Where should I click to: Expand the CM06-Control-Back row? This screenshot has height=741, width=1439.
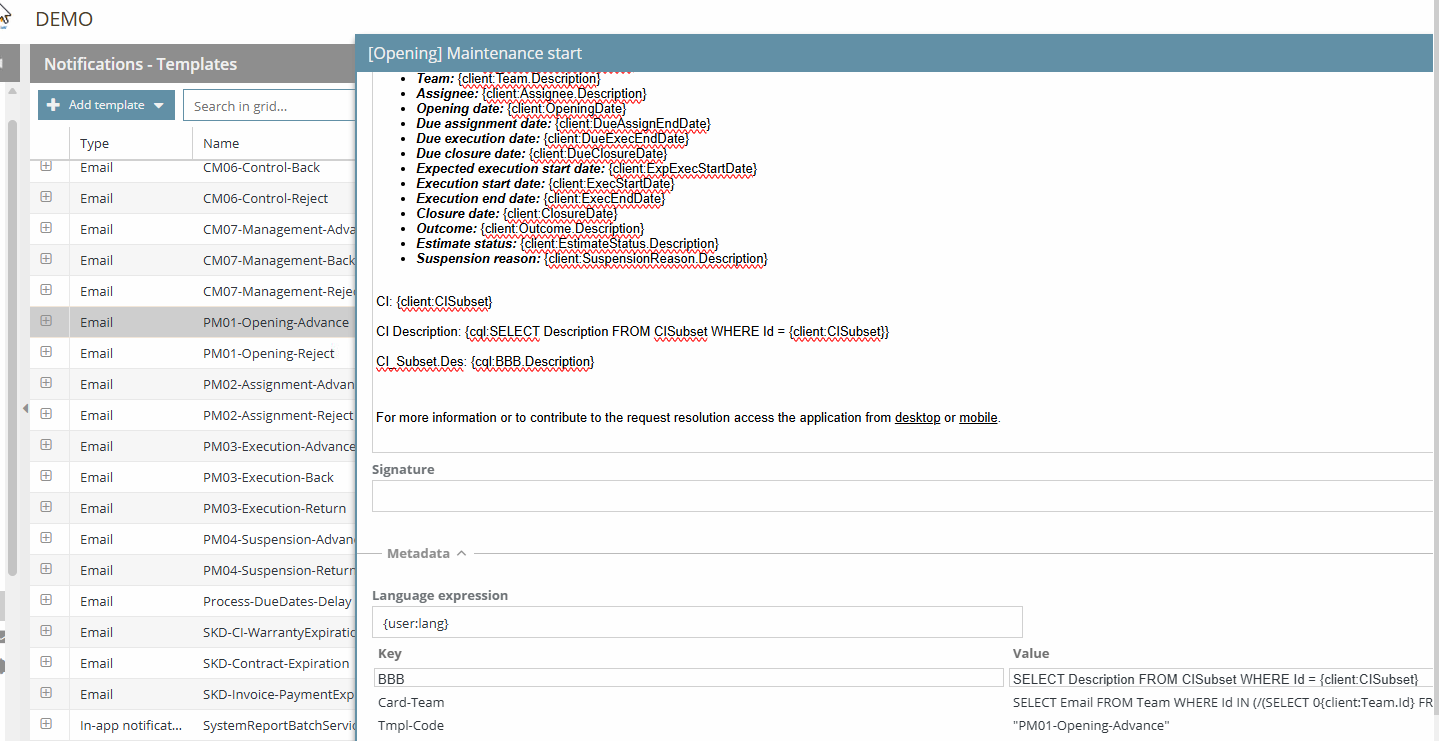click(x=46, y=167)
